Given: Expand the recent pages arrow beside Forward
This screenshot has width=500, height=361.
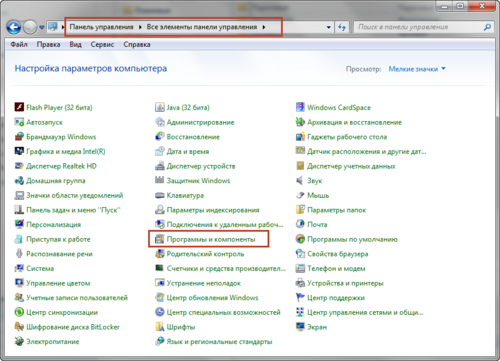Looking at the screenshot, I should (42, 27).
